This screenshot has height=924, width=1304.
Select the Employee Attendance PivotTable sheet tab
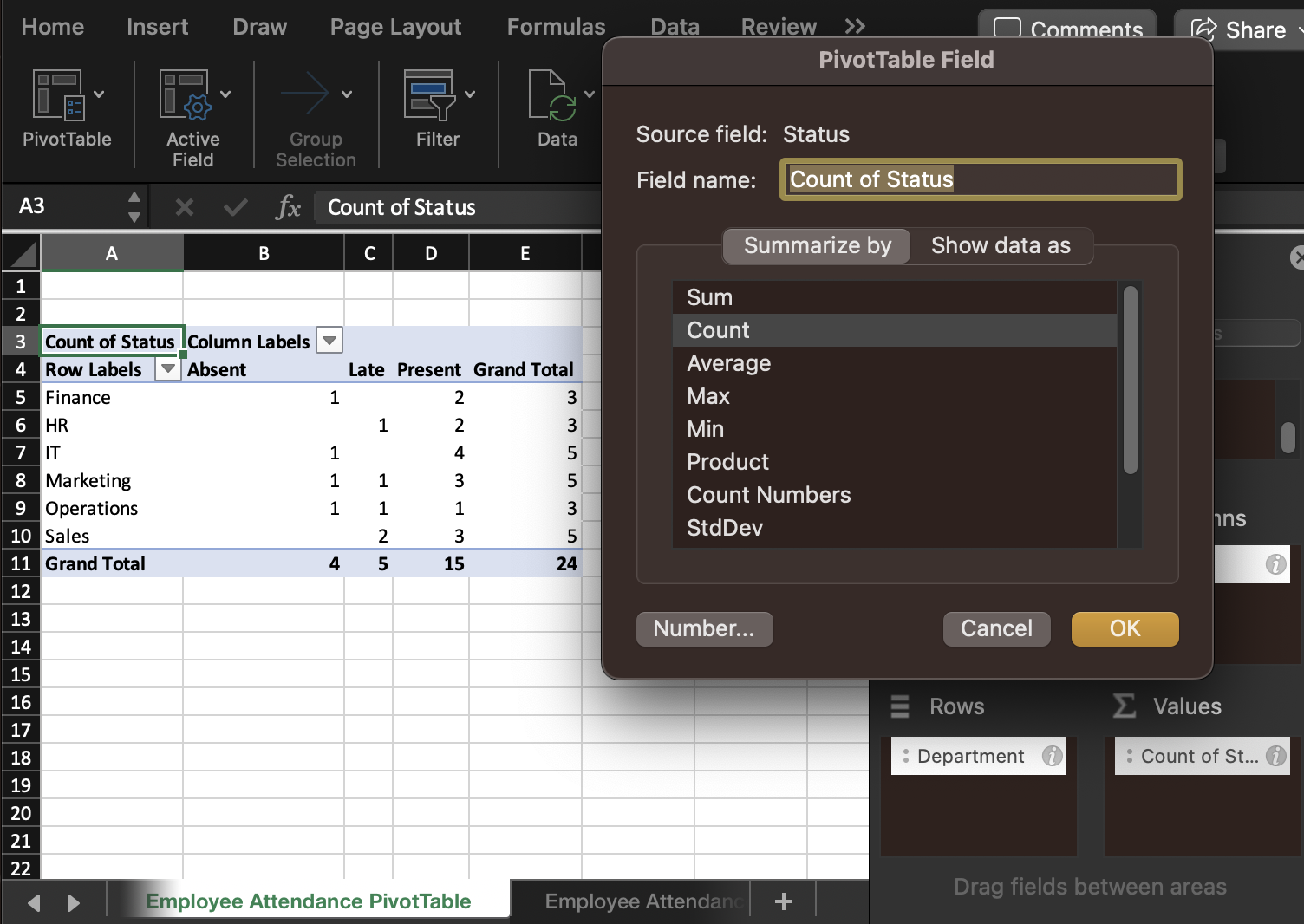309,901
